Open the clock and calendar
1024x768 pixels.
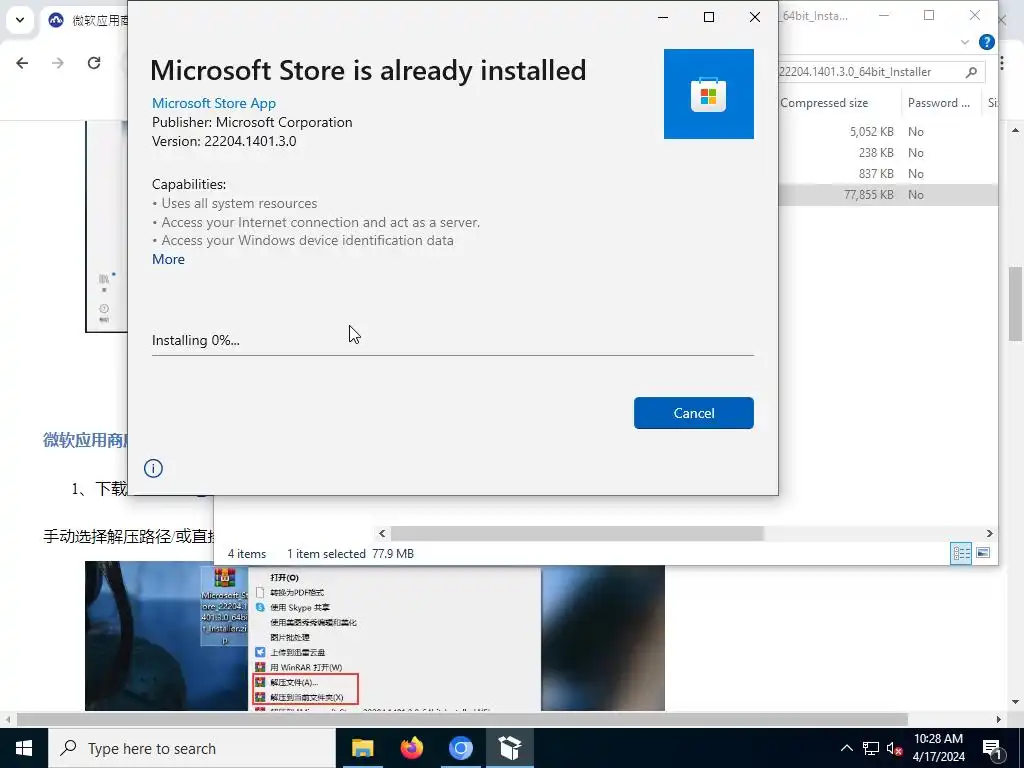pyautogui.click(x=938, y=748)
